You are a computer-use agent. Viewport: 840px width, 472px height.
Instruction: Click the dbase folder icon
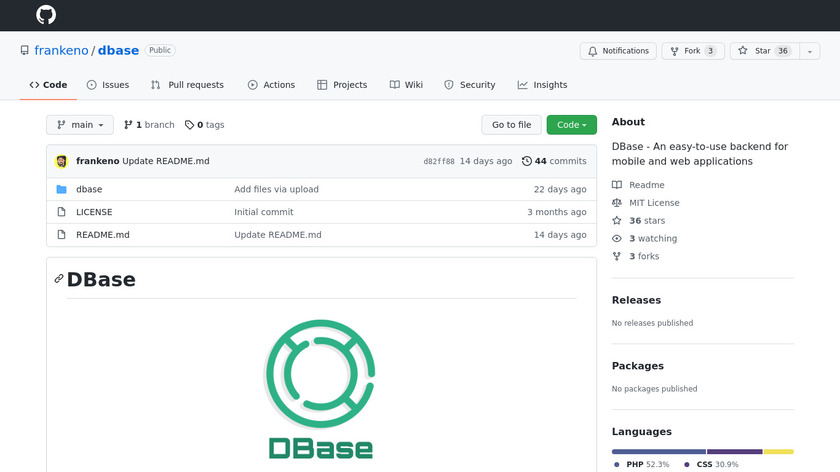(x=61, y=189)
